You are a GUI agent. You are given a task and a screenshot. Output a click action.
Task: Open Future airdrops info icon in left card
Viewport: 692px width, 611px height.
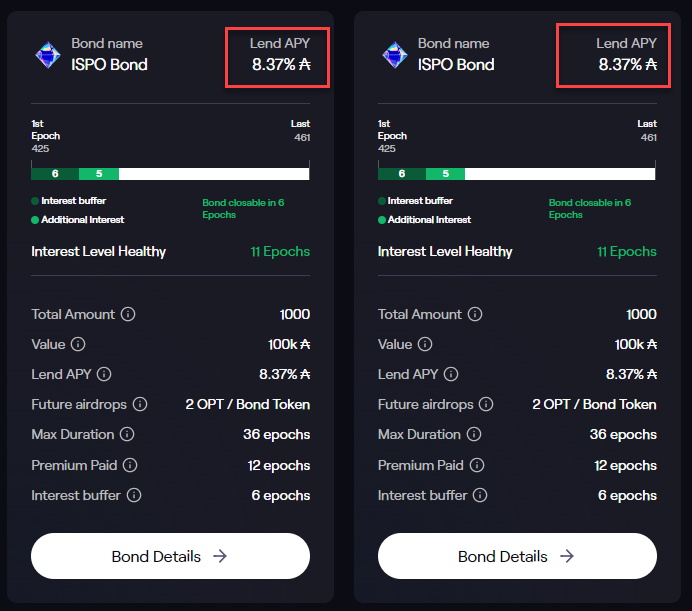click(x=140, y=404)
